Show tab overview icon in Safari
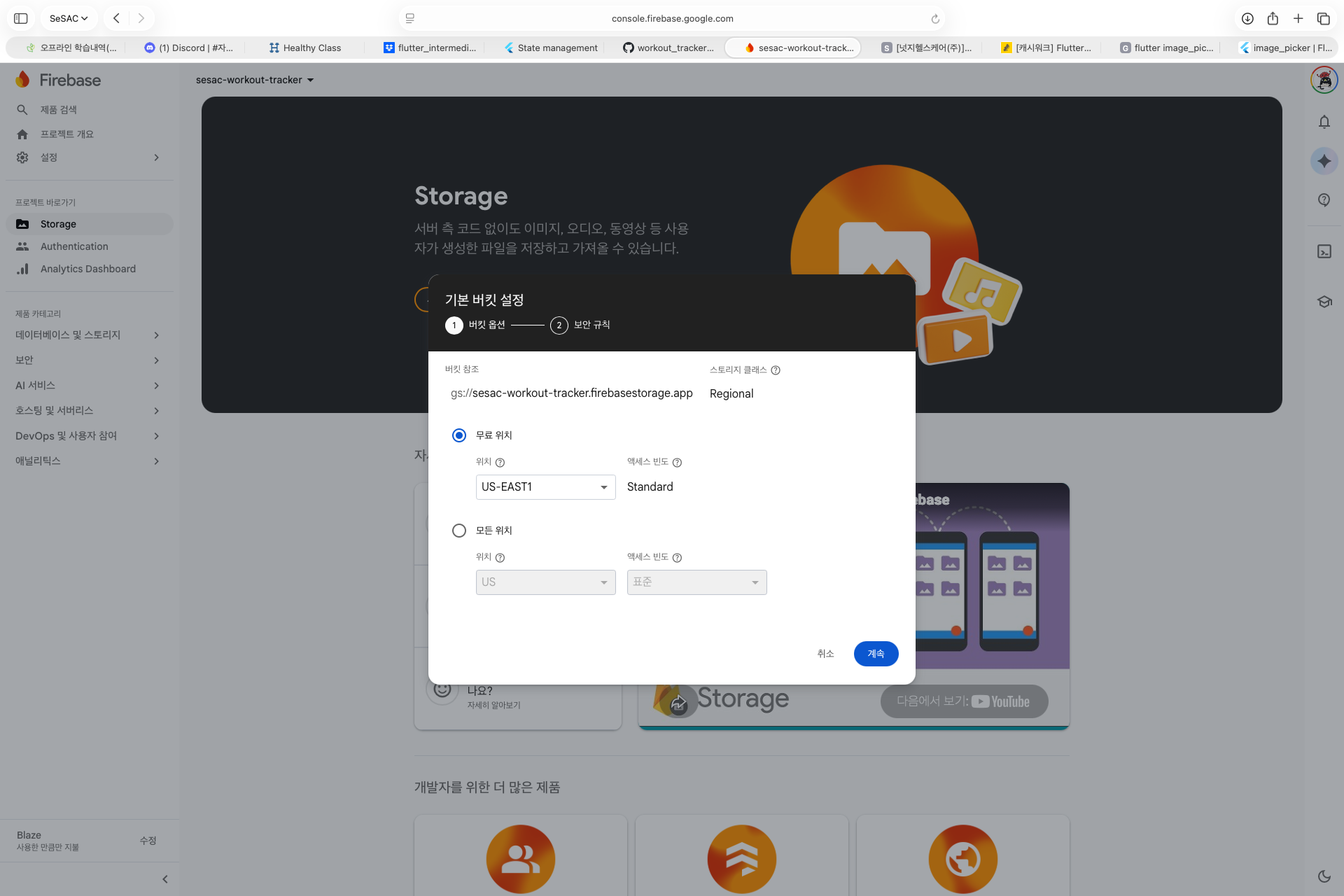 tap(1323, 18)
